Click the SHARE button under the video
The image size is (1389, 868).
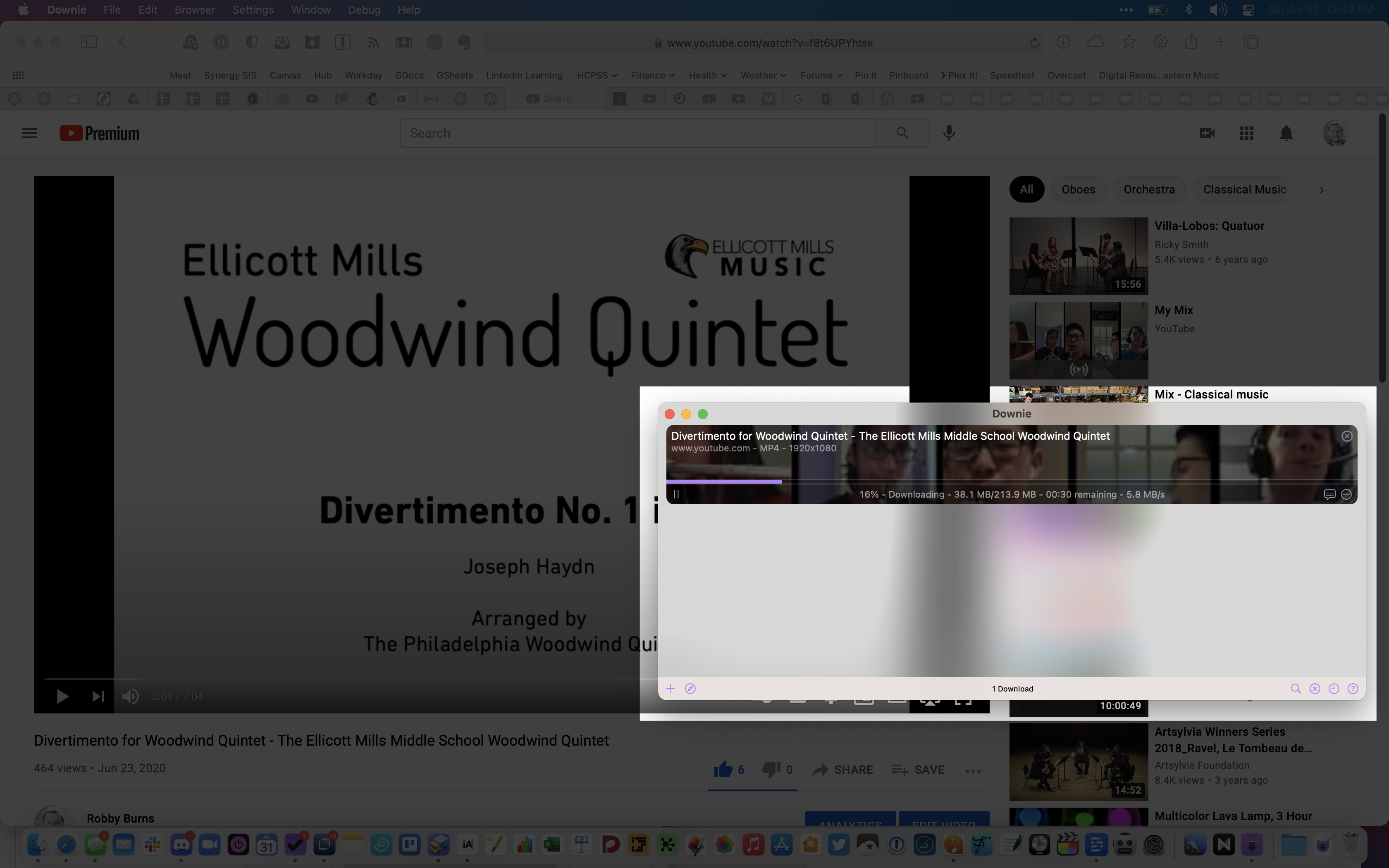click(x=842, y=770)
